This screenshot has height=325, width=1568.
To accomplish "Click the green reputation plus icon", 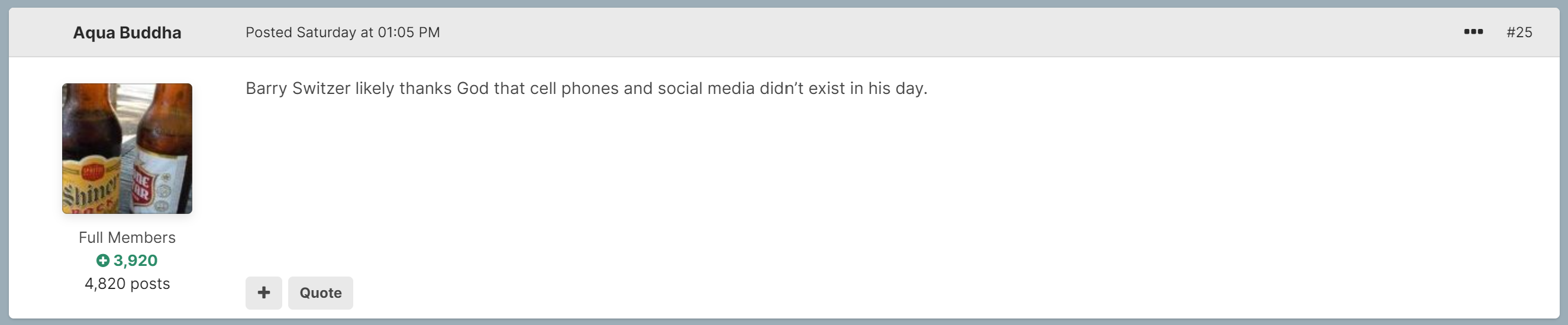I will (x=103, y=261).
